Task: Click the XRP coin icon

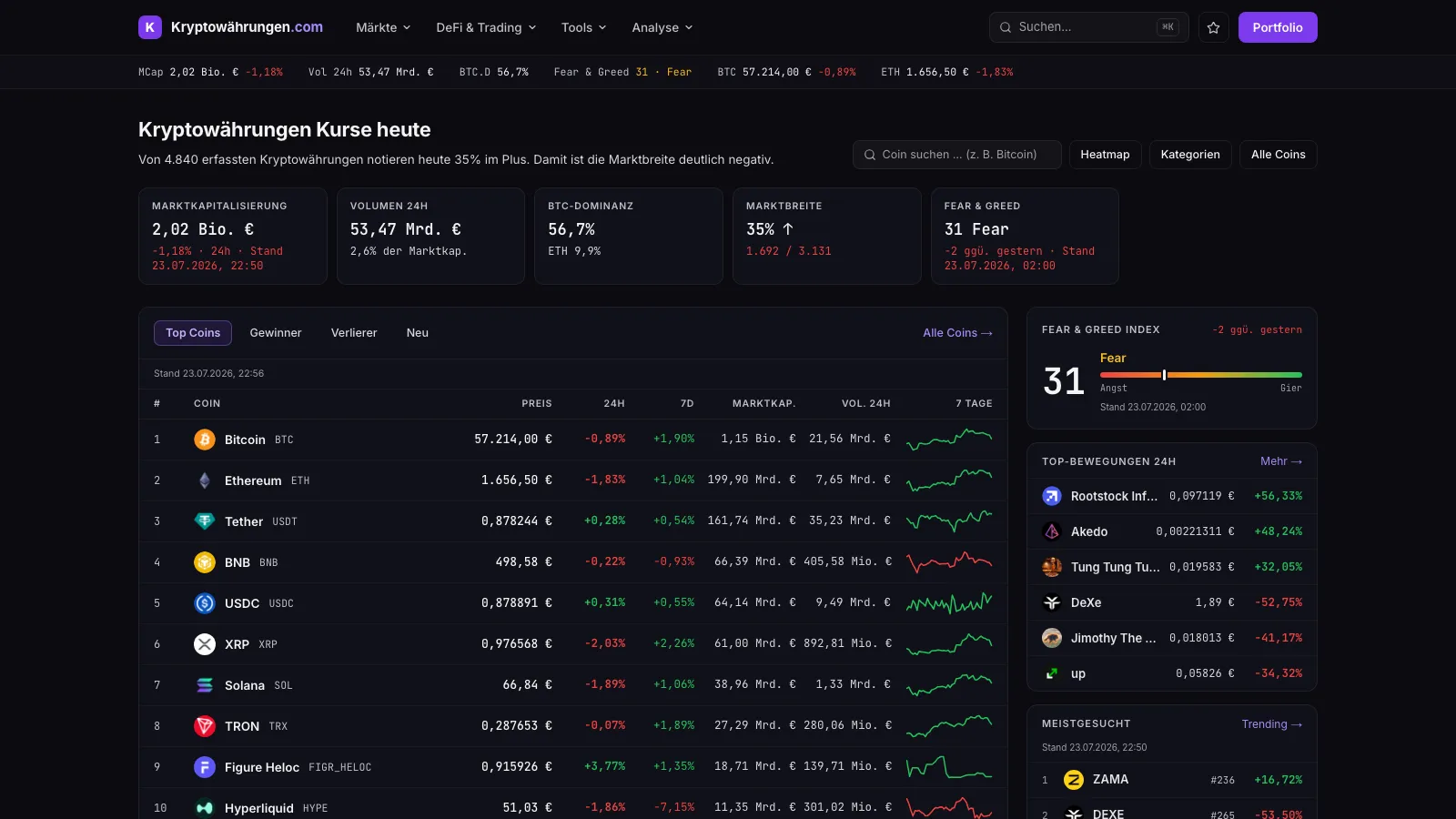Action: pyautogui.click(x=205, y=644)
